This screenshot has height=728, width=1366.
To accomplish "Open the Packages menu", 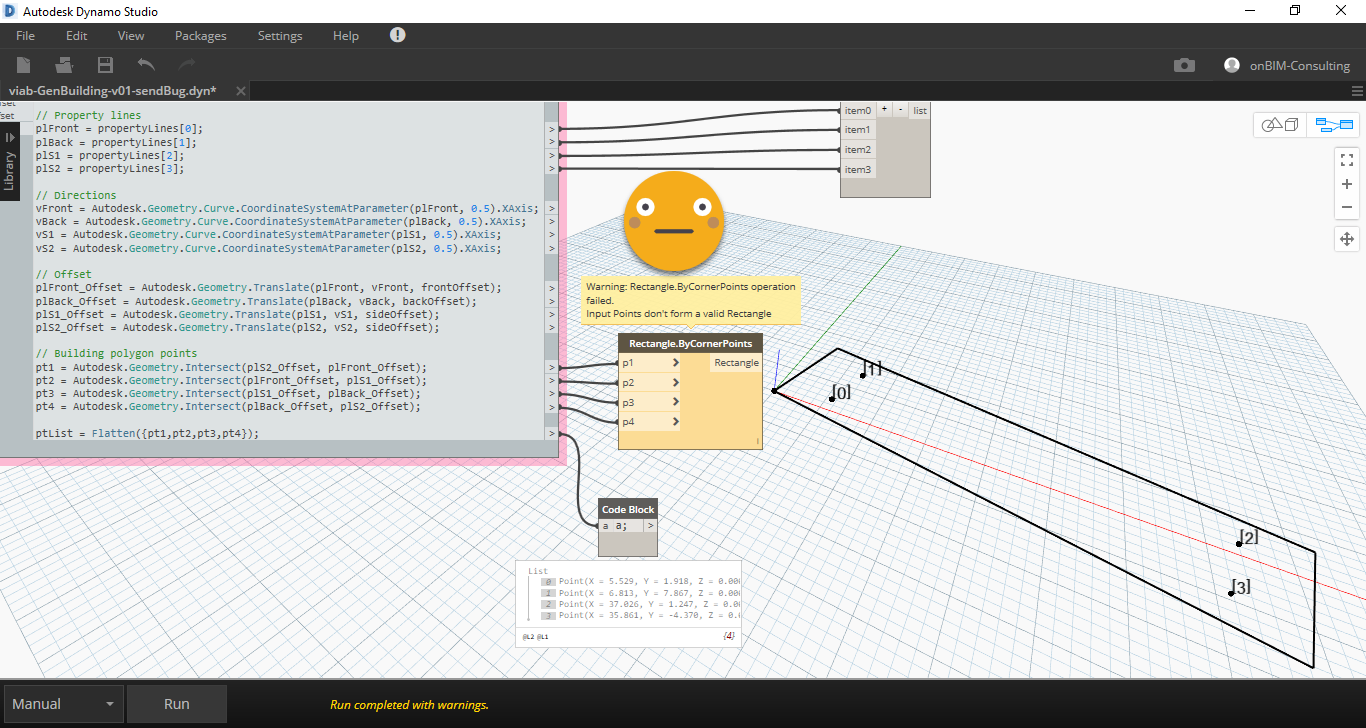I will pos(201,35).
